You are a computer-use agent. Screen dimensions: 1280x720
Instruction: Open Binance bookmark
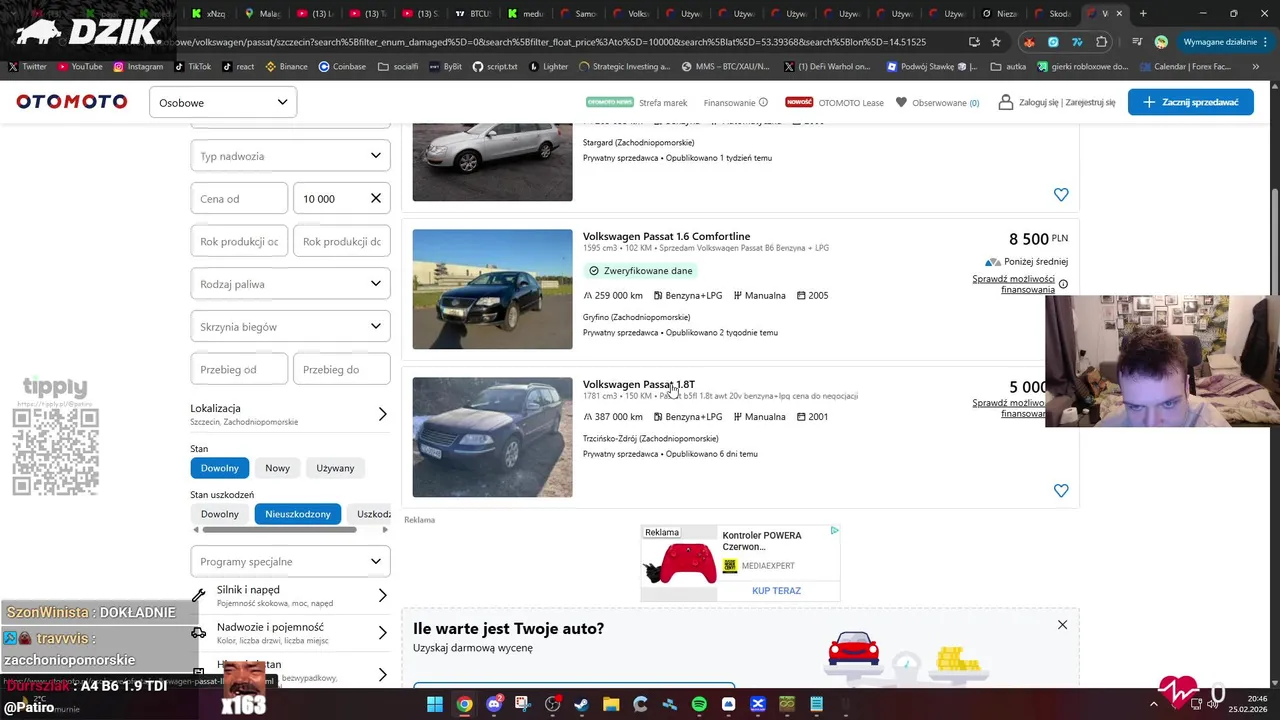coord(286,67)
